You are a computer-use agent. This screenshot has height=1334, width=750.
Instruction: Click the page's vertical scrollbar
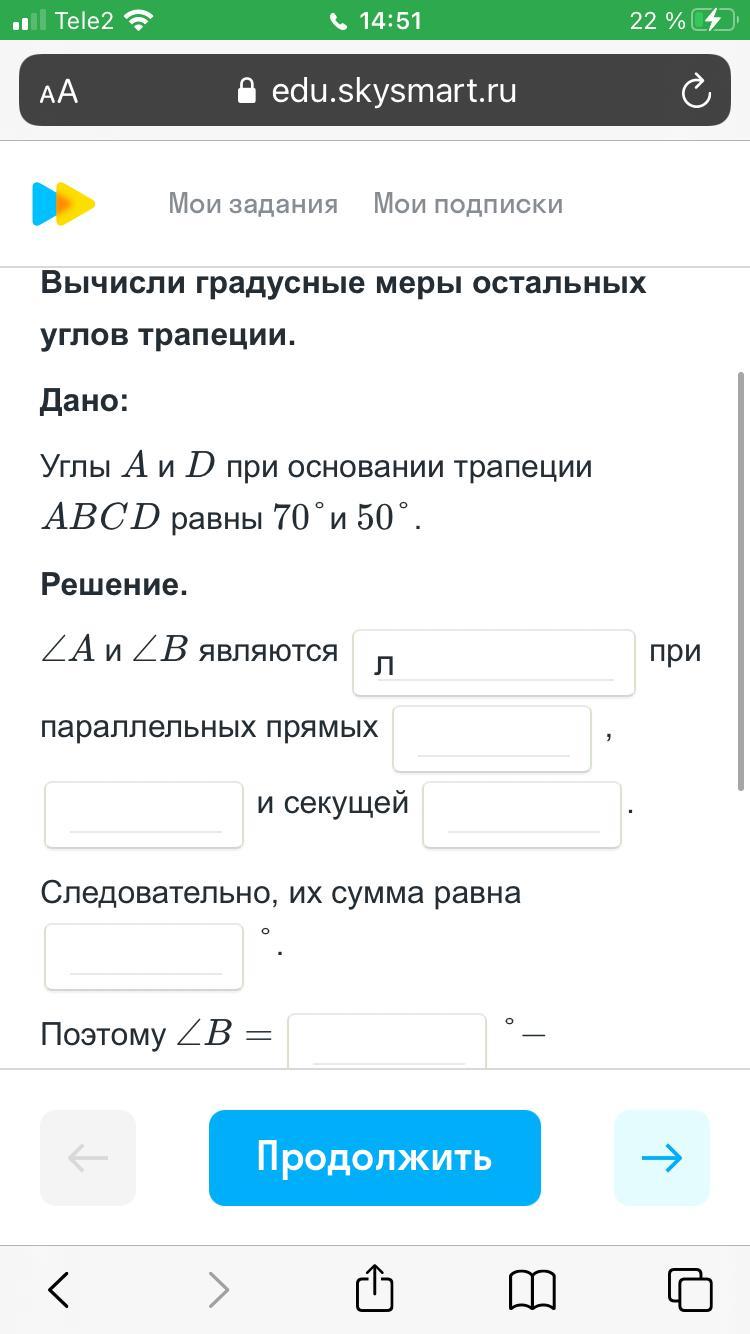[741, 580]
